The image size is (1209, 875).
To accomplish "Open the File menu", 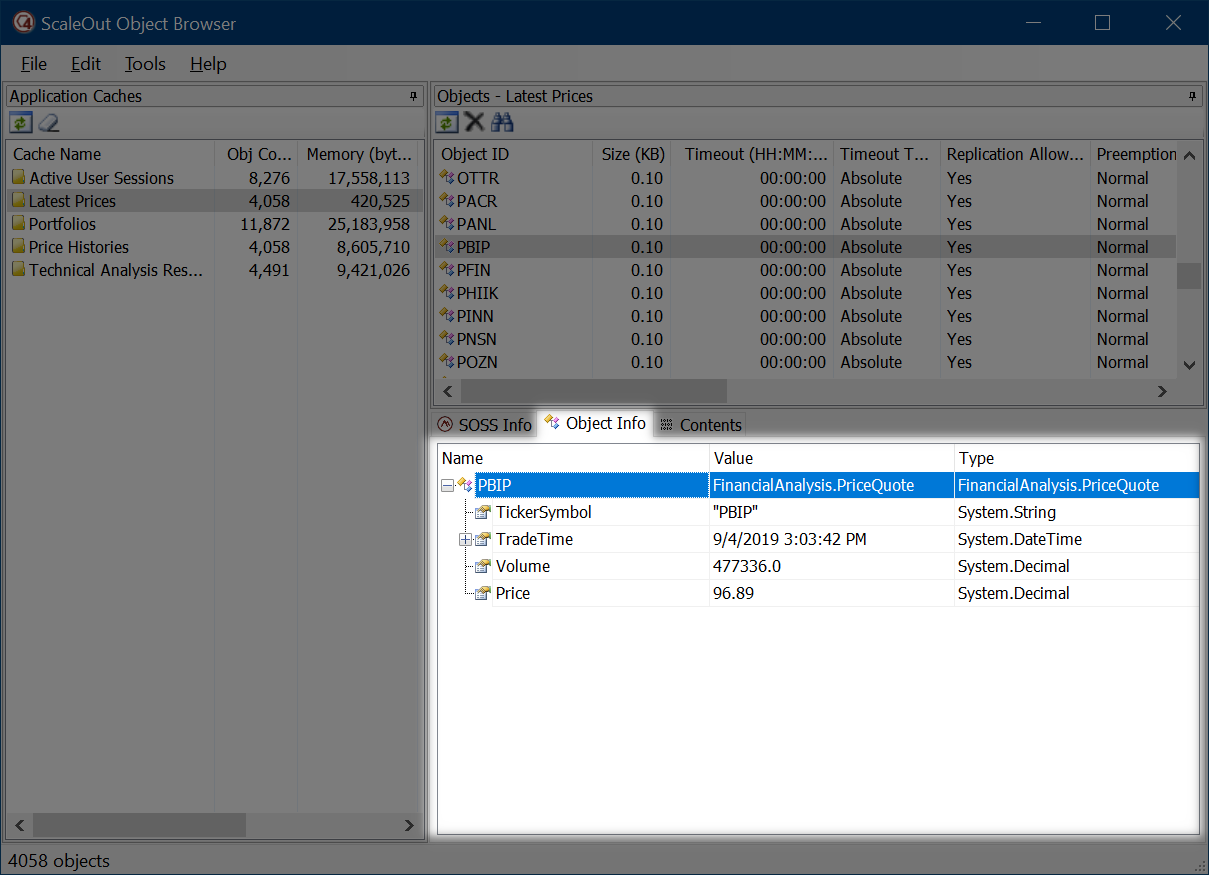I will point(33,64).
